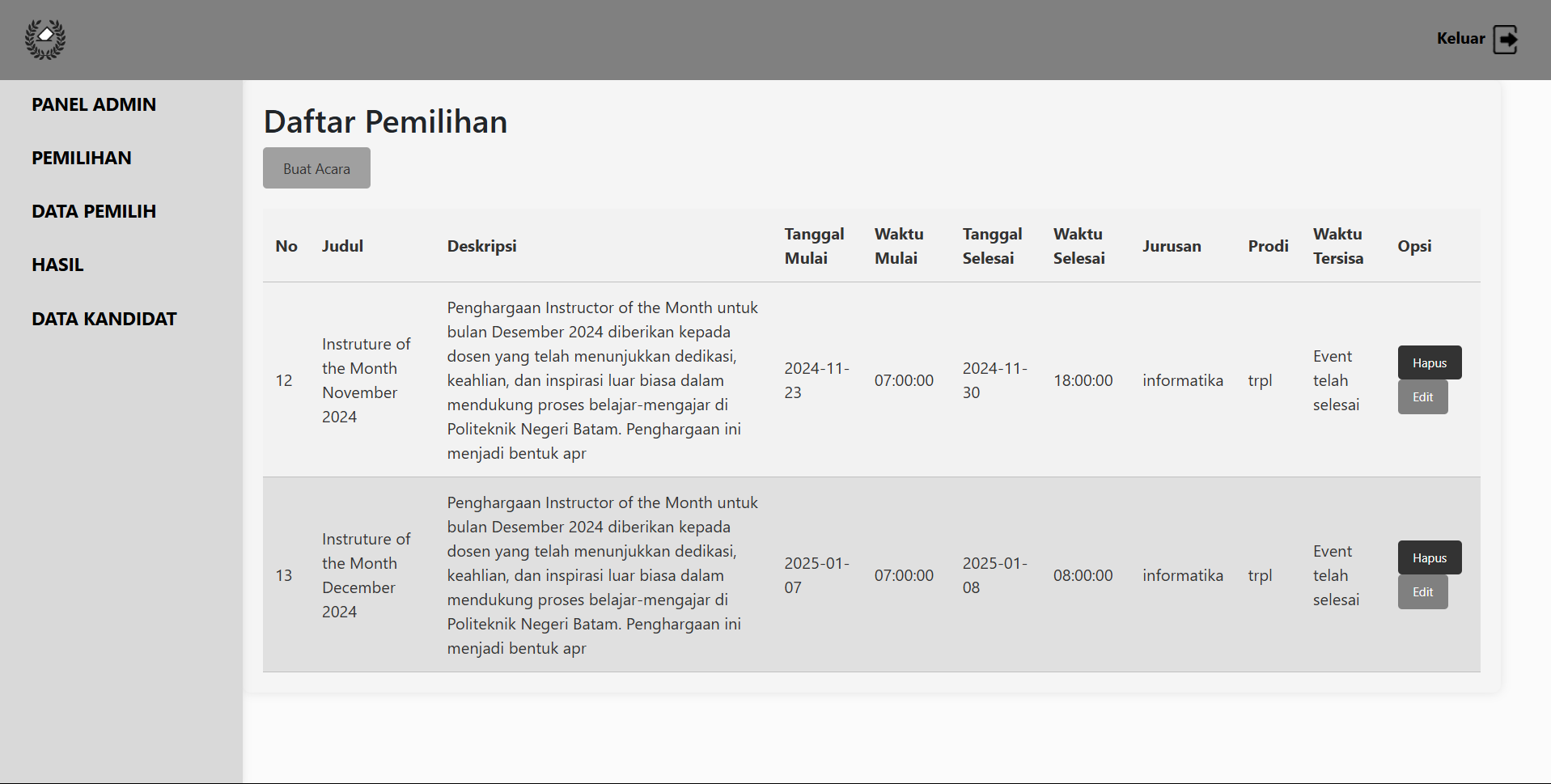Open PANEL ADMIN from the sidebar
Viewport: 1551px width, 784px height.
(x=94, y=104)
